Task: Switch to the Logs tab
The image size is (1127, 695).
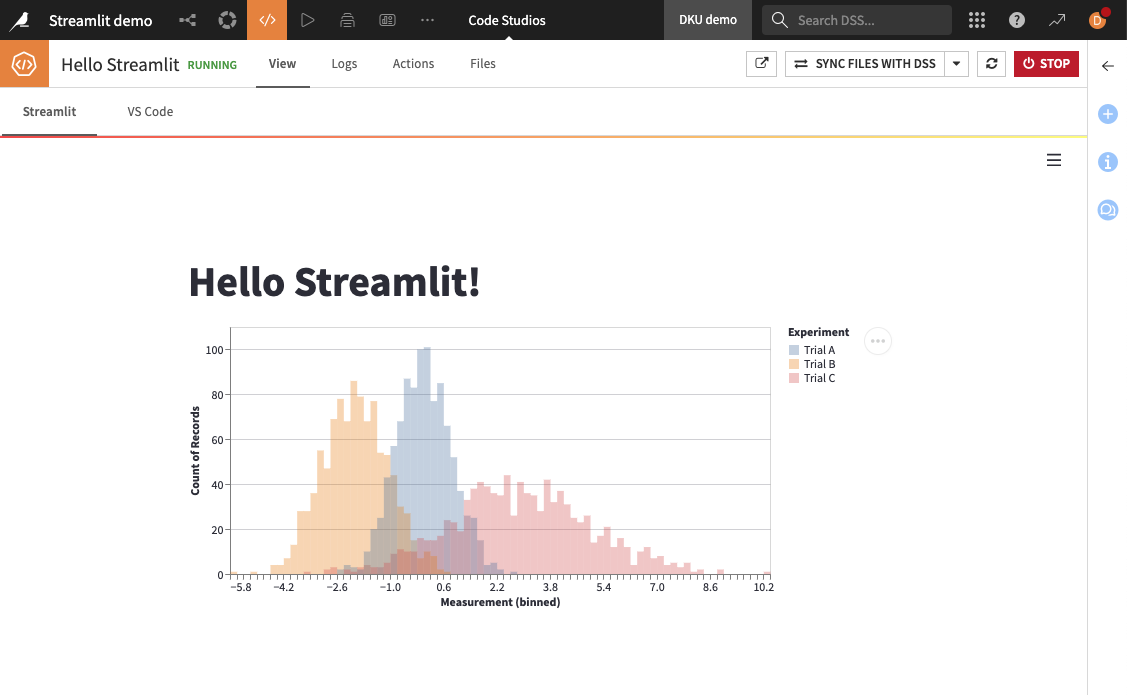Action: [344, 63]
